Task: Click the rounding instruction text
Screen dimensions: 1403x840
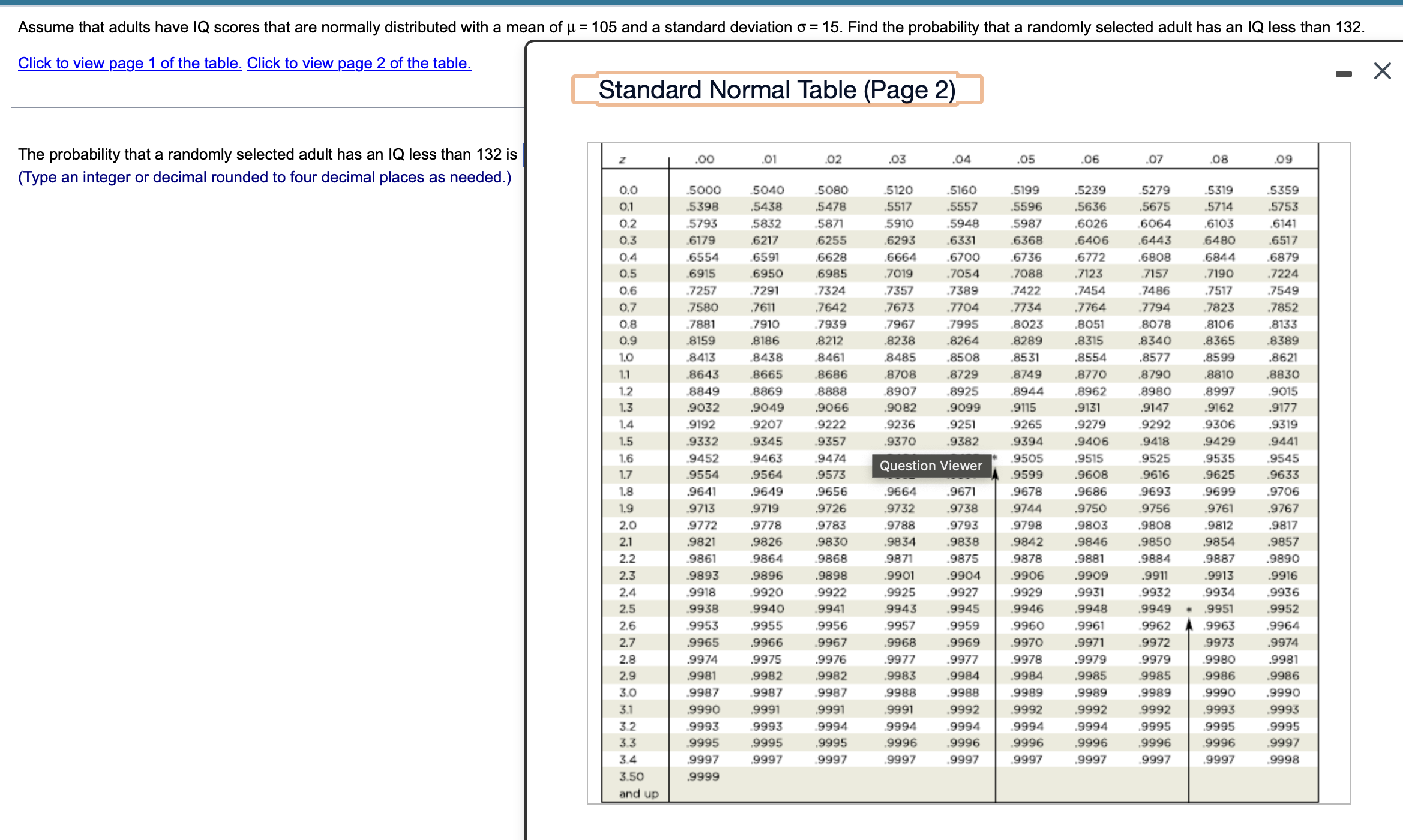Action: tap(265, 177)
